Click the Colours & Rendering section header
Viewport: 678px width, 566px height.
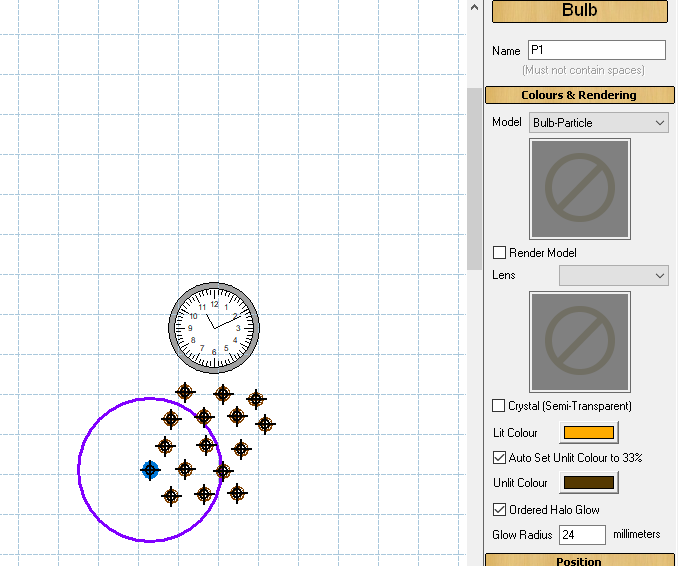[x=579, y=95]
